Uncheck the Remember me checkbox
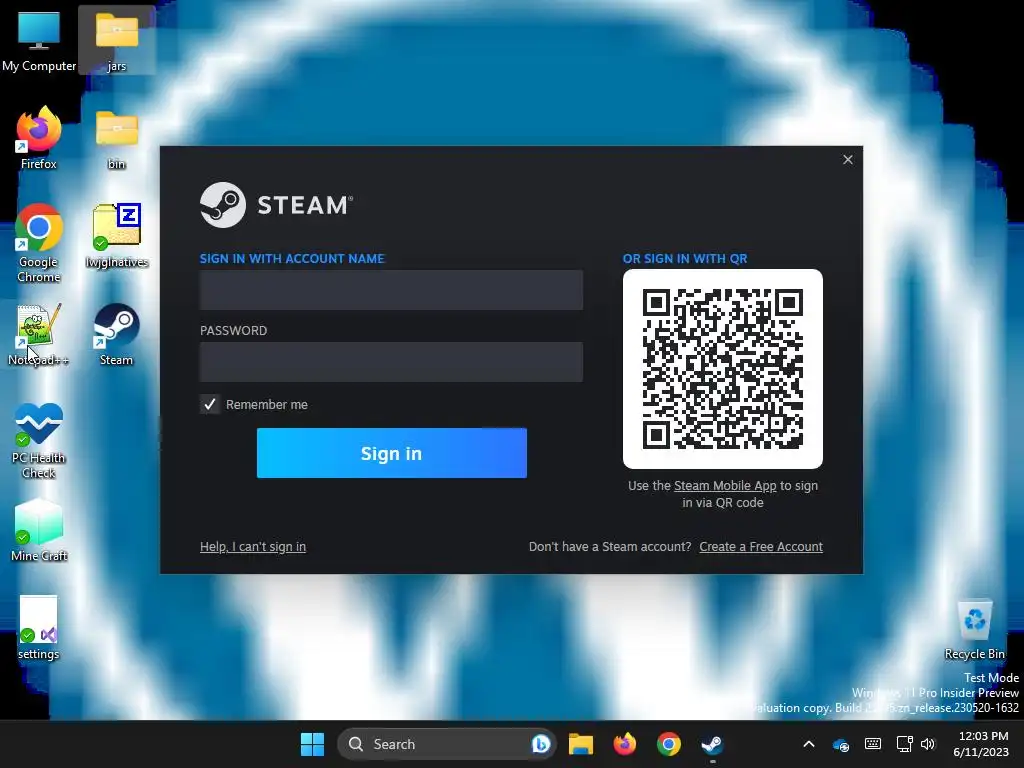1024x768 pixels. (210, 404)
